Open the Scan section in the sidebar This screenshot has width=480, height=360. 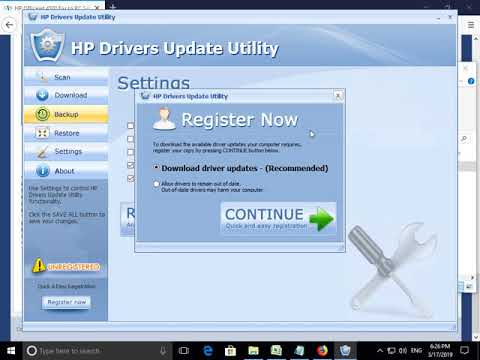pos(66,77)
